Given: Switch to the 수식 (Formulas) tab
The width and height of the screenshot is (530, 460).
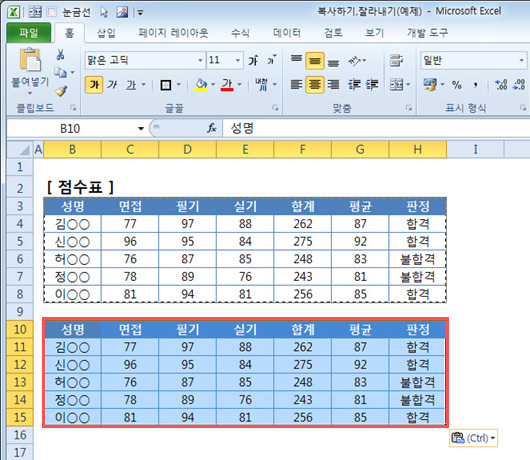Looking at the screenshot, I should point(240,33).
